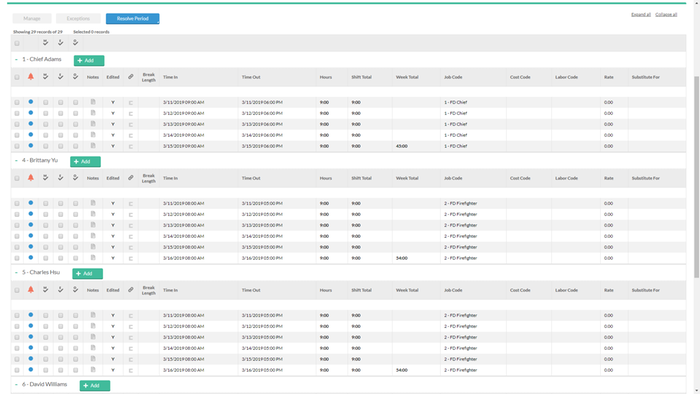Click the red exceptions bell in Chief Adams header

coord(31,77)
